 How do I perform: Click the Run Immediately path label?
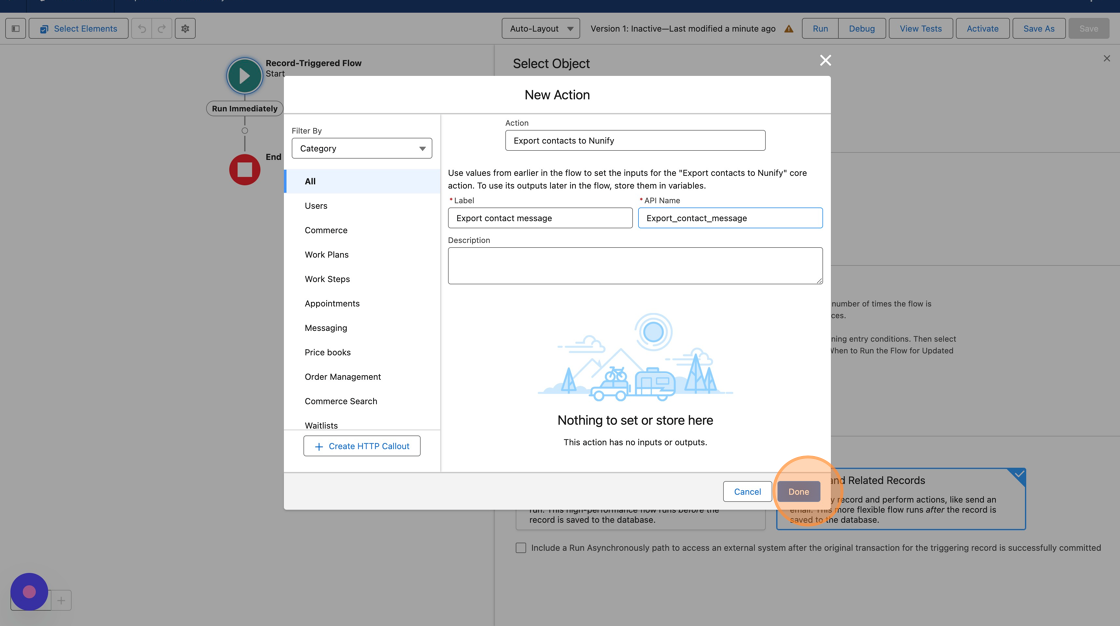tap(244, 109)
